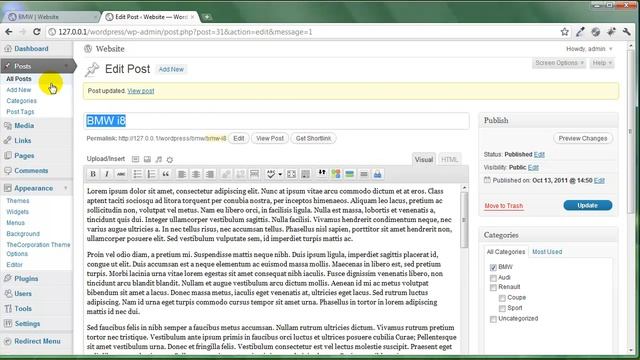The image size is (640, 360).
Task: Align text left
Action: [x=182, y=174]
